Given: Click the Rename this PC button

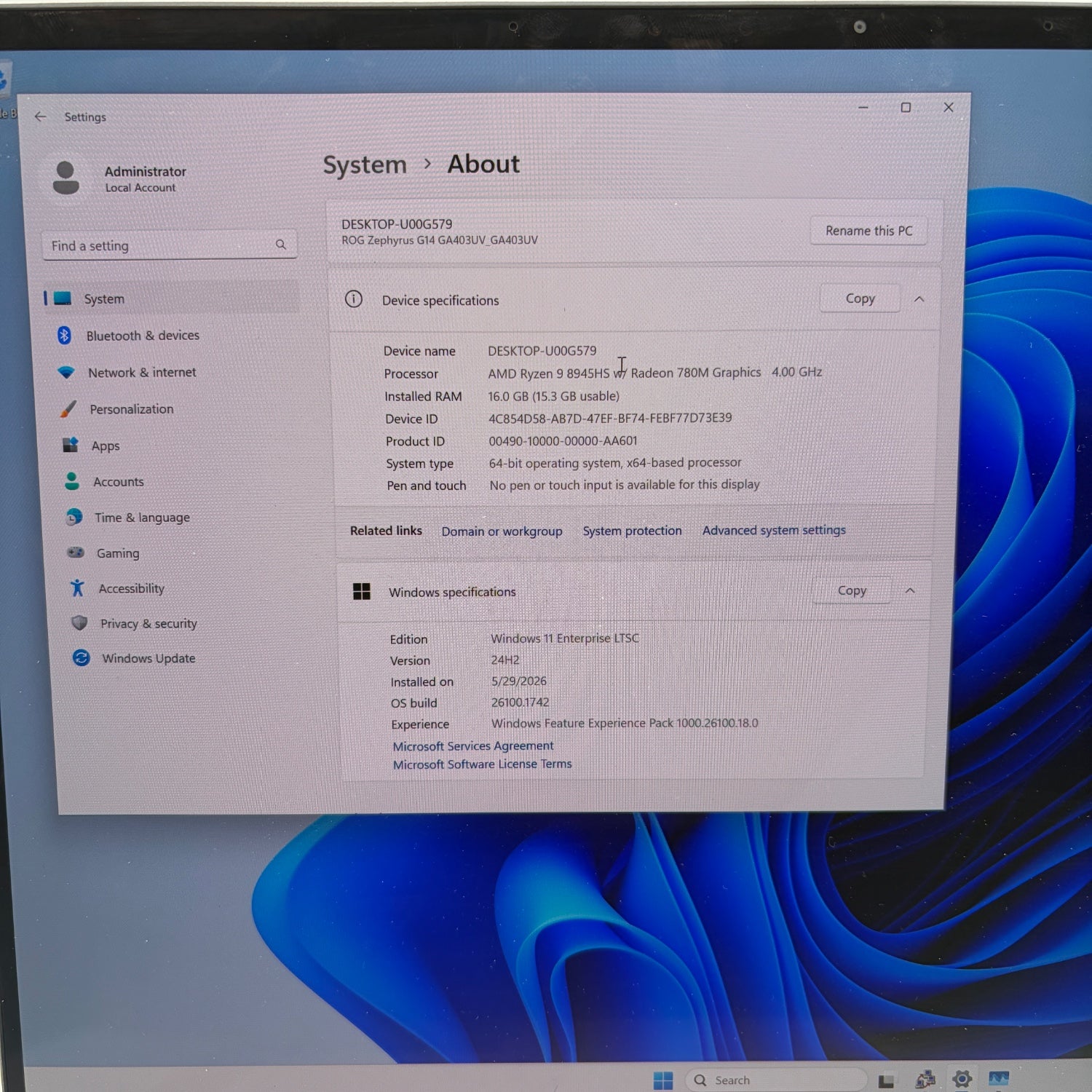Looking at the screenshot, I should click(869, 230).
